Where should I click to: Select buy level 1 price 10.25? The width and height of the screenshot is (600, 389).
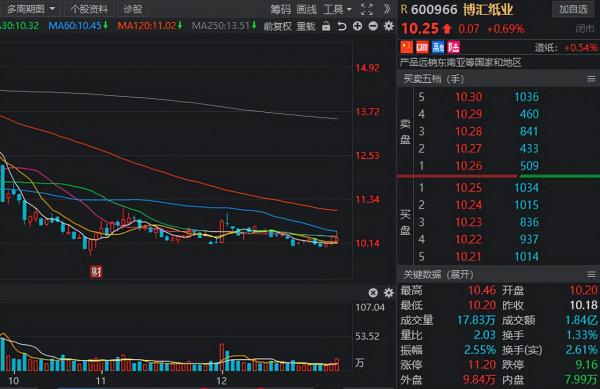469,187
